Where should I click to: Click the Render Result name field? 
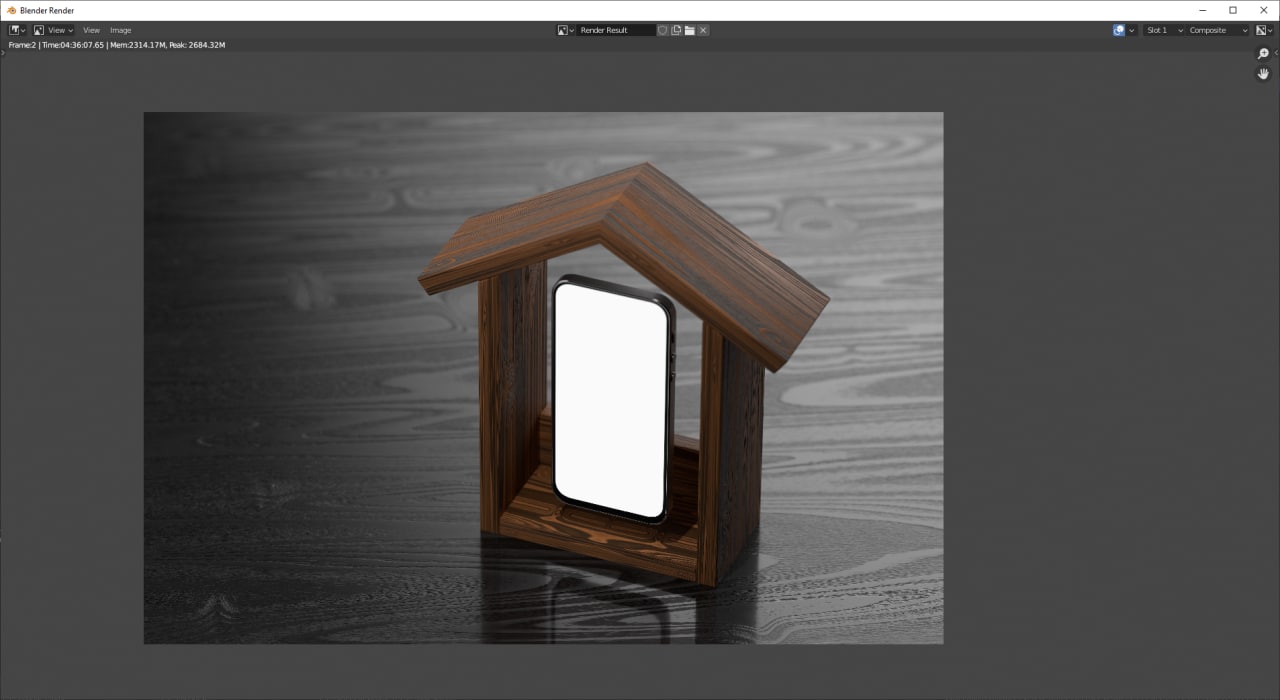[x=616, y=30]
